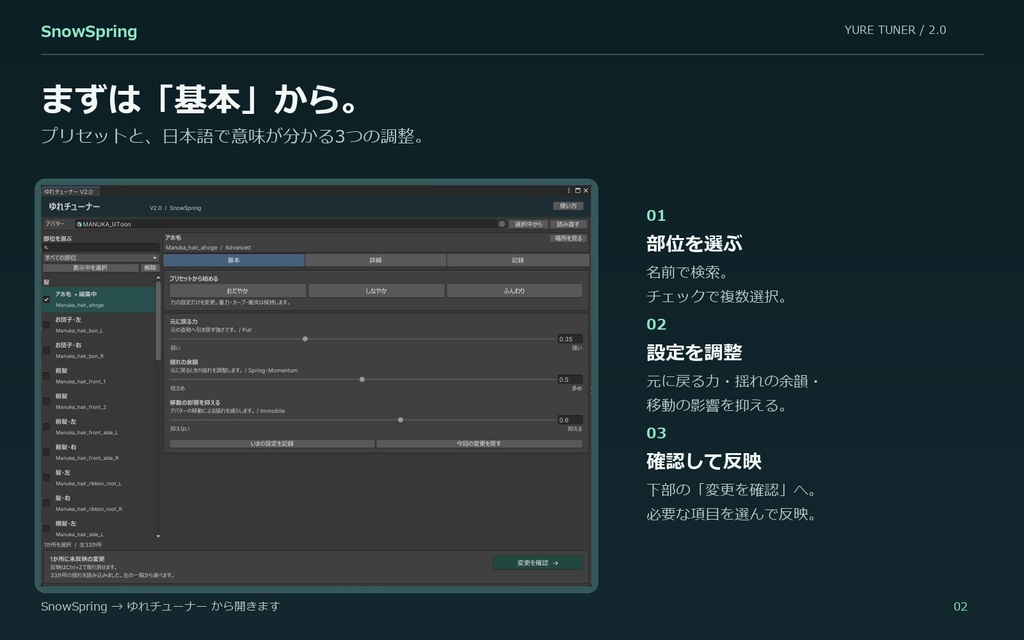Open the 使い方 help button
The height and width of the screenshot is (640, 1024).
[x=568, y=206]
